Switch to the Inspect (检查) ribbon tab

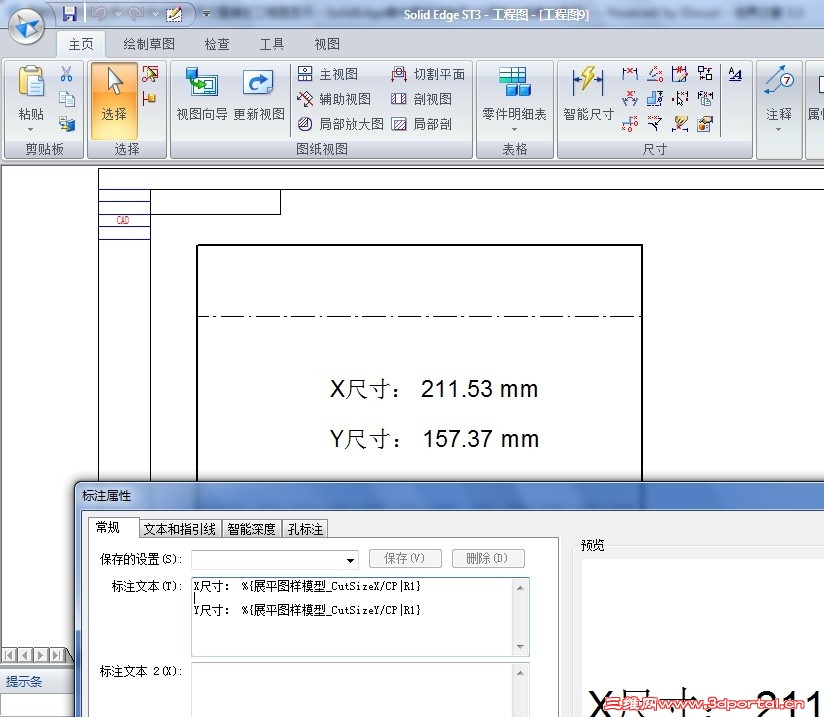coord(217,44)
